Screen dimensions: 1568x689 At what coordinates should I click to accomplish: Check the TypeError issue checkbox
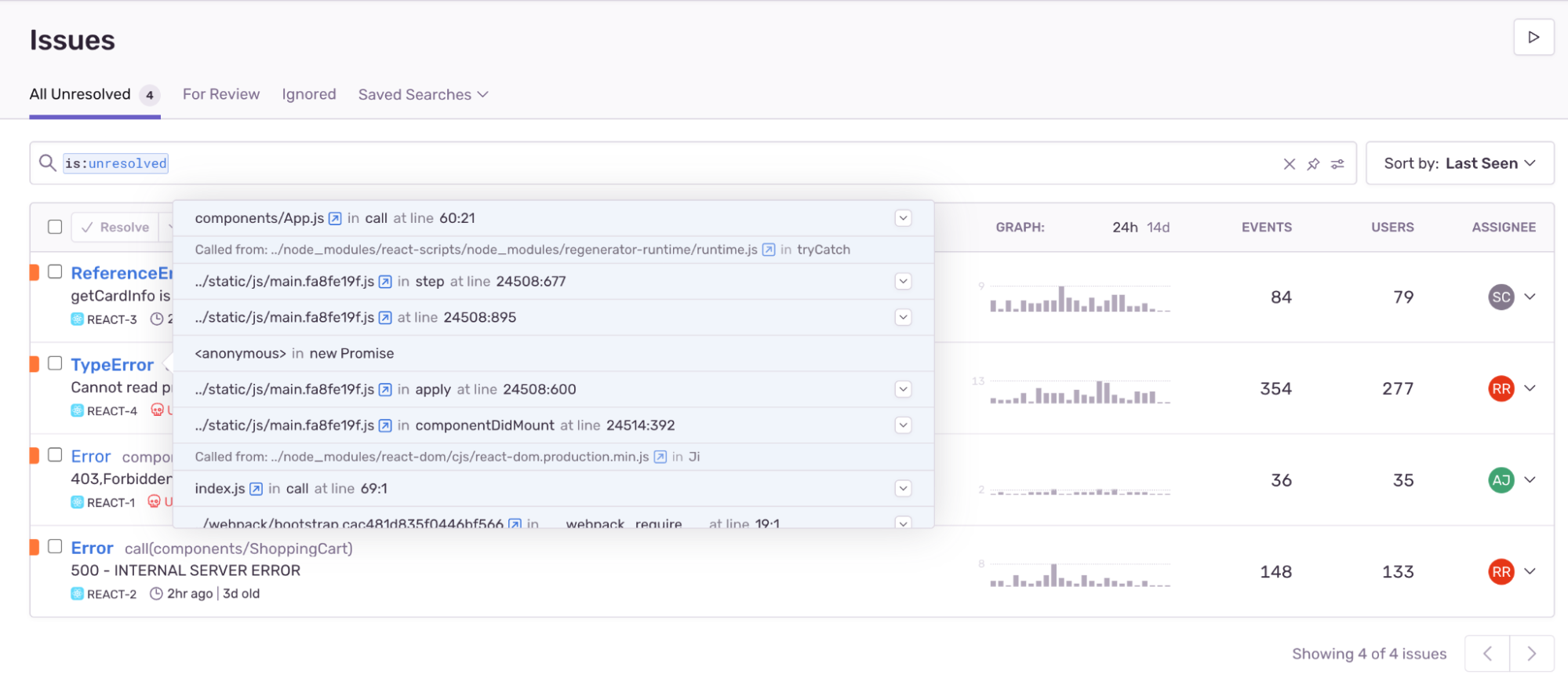point(55,363)
